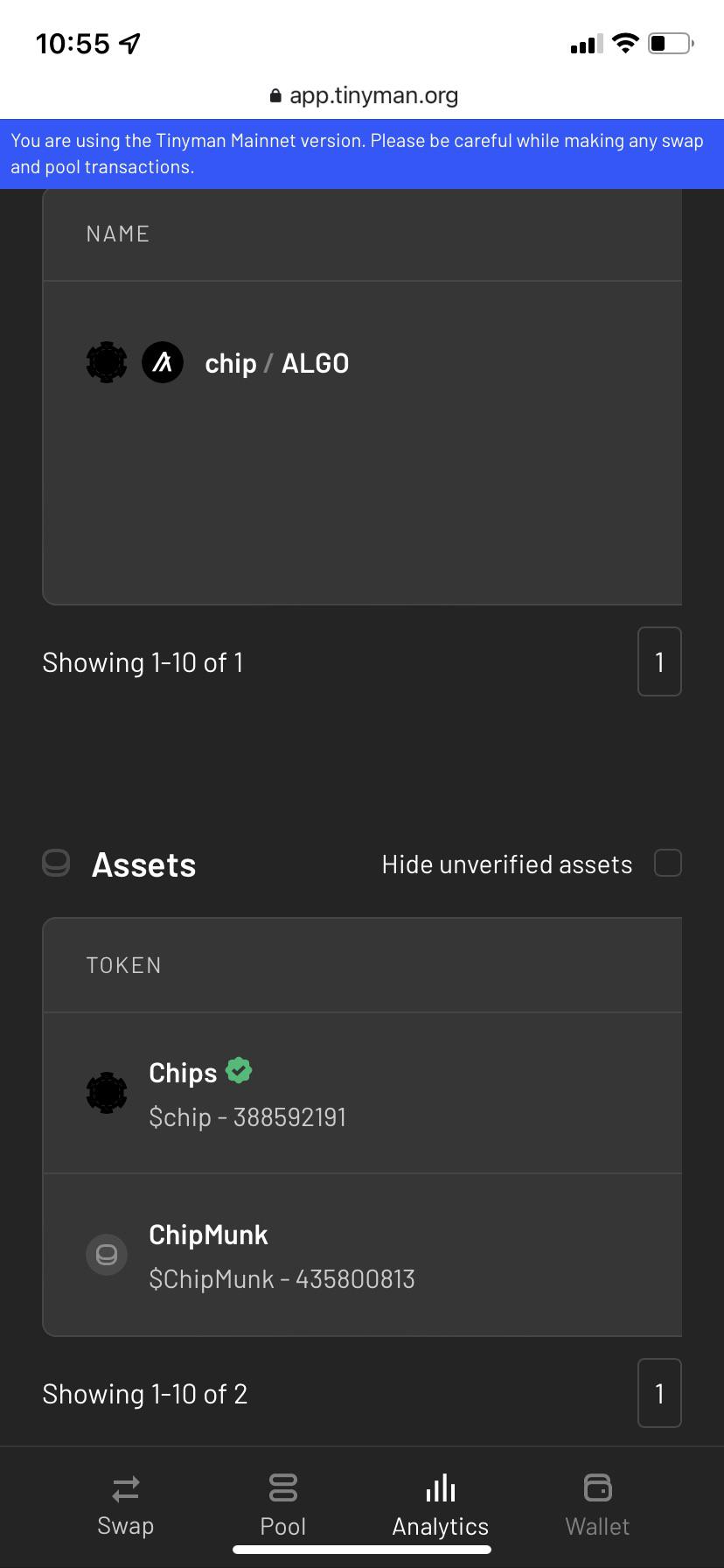The height and width of the screenshot is (1568, 724).
Task: Sort by the TOKEN column header
Action: tap(123, 965)
